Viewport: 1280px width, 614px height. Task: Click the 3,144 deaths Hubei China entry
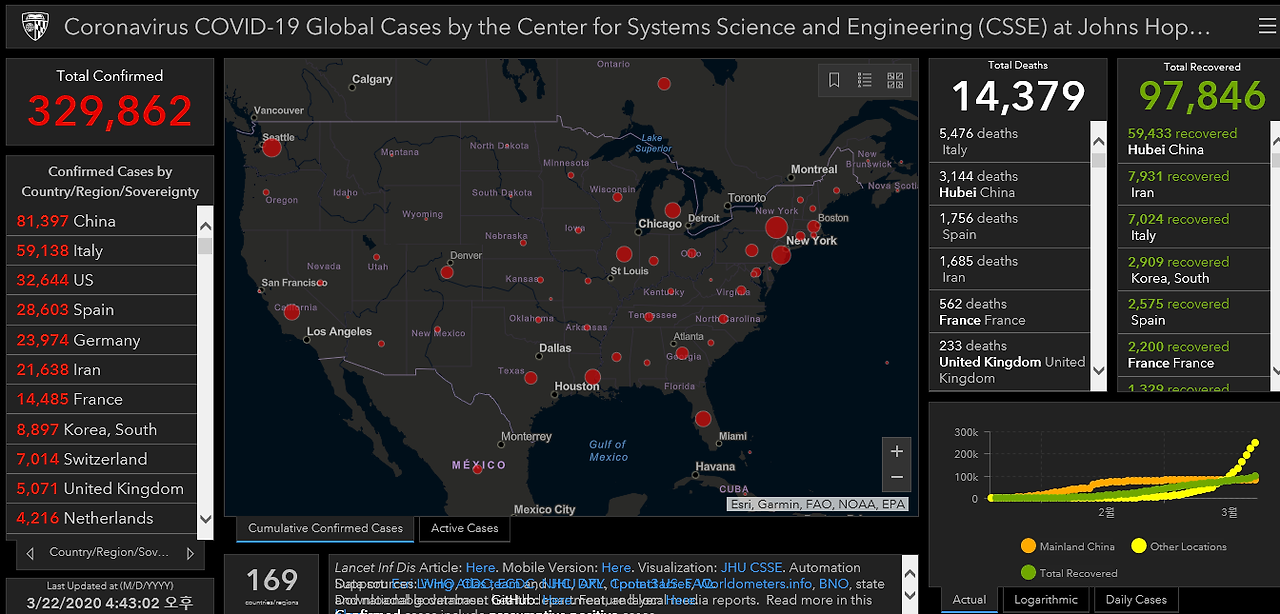click(1010, 184)
